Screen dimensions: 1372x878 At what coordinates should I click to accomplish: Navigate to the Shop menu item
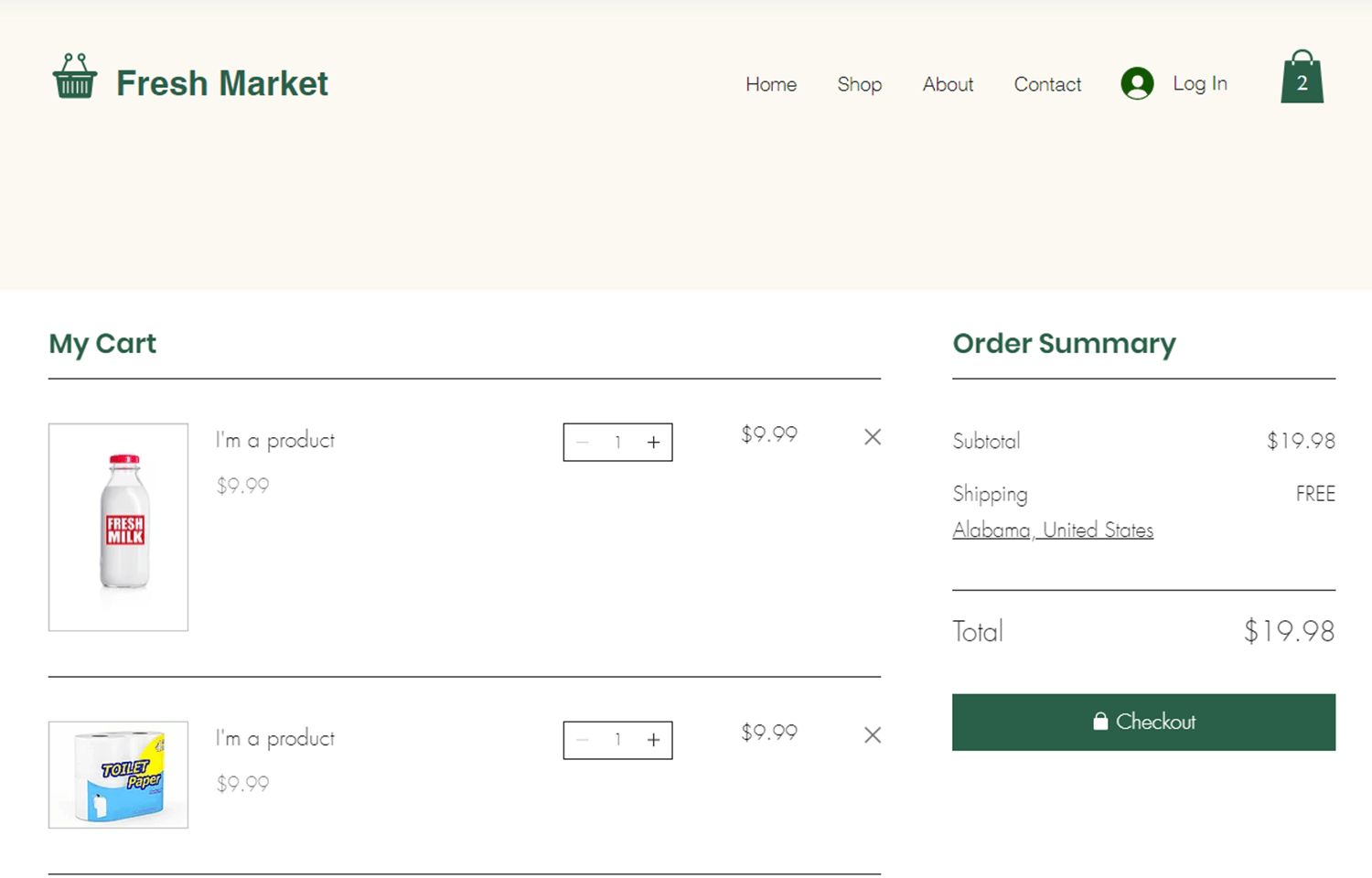(859, 84)
